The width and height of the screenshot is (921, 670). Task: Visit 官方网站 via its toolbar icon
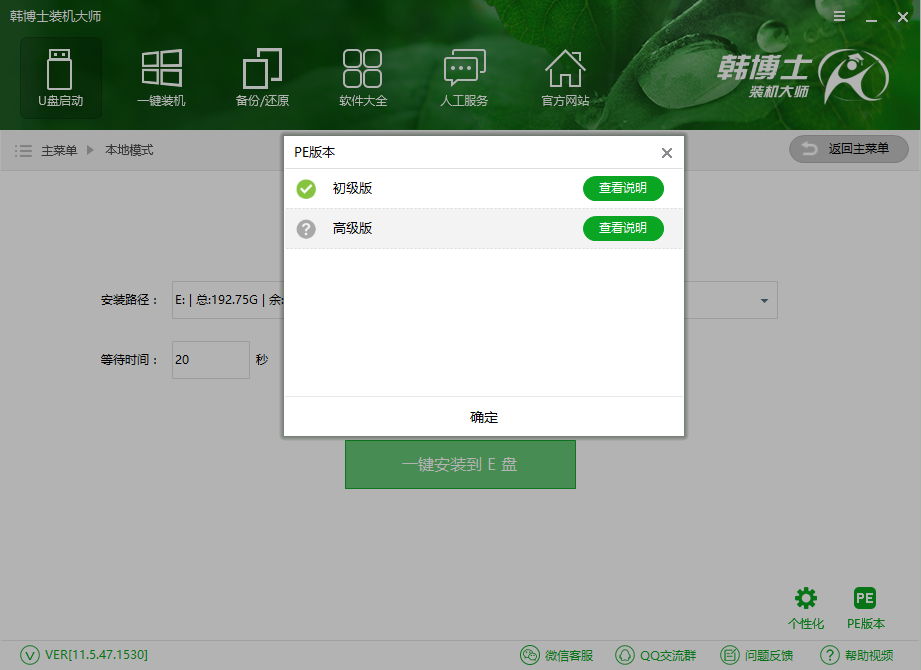tap(564, 77)
